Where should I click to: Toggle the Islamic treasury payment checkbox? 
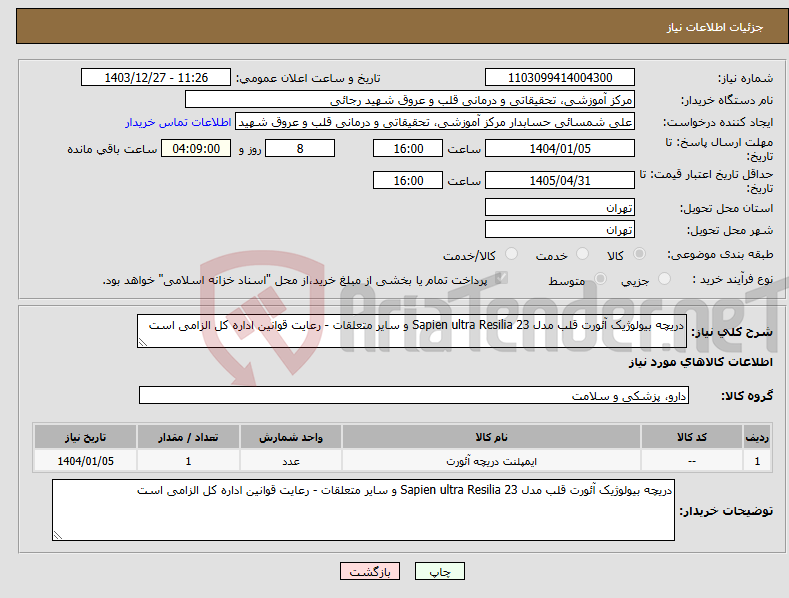(x=501, y=277)
